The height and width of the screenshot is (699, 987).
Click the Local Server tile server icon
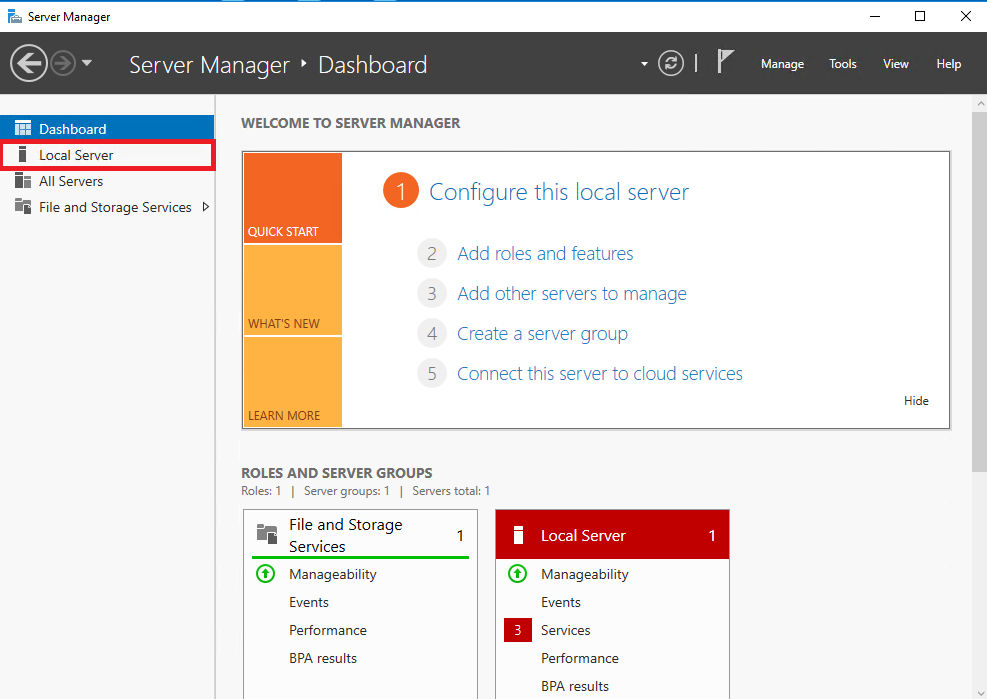(x=518, y=535)
